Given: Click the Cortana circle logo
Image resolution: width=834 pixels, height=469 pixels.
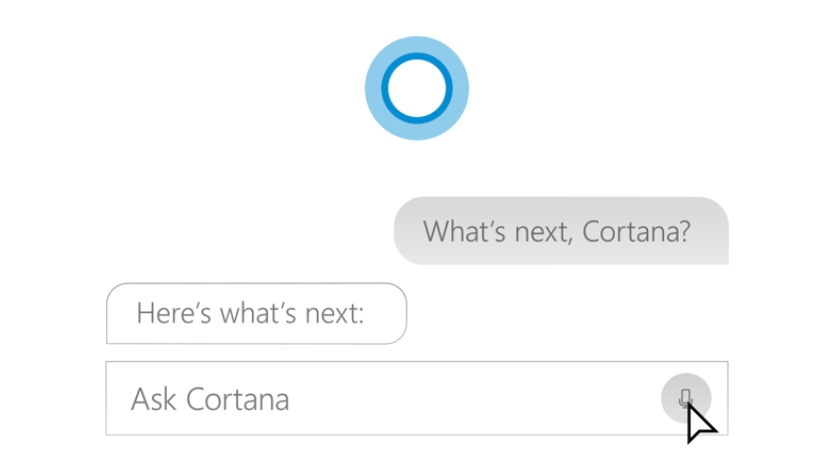Looking at the screenshot, I should 417,88.
